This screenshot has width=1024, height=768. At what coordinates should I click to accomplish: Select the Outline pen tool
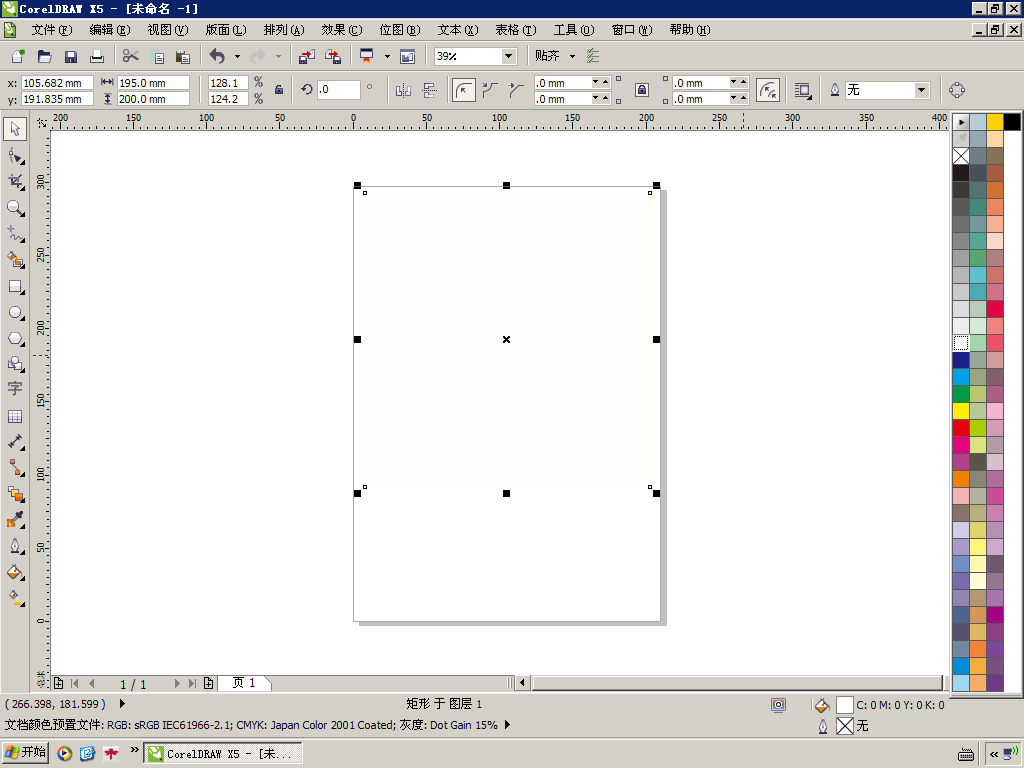pyautogui.click(x=15, y=546)
